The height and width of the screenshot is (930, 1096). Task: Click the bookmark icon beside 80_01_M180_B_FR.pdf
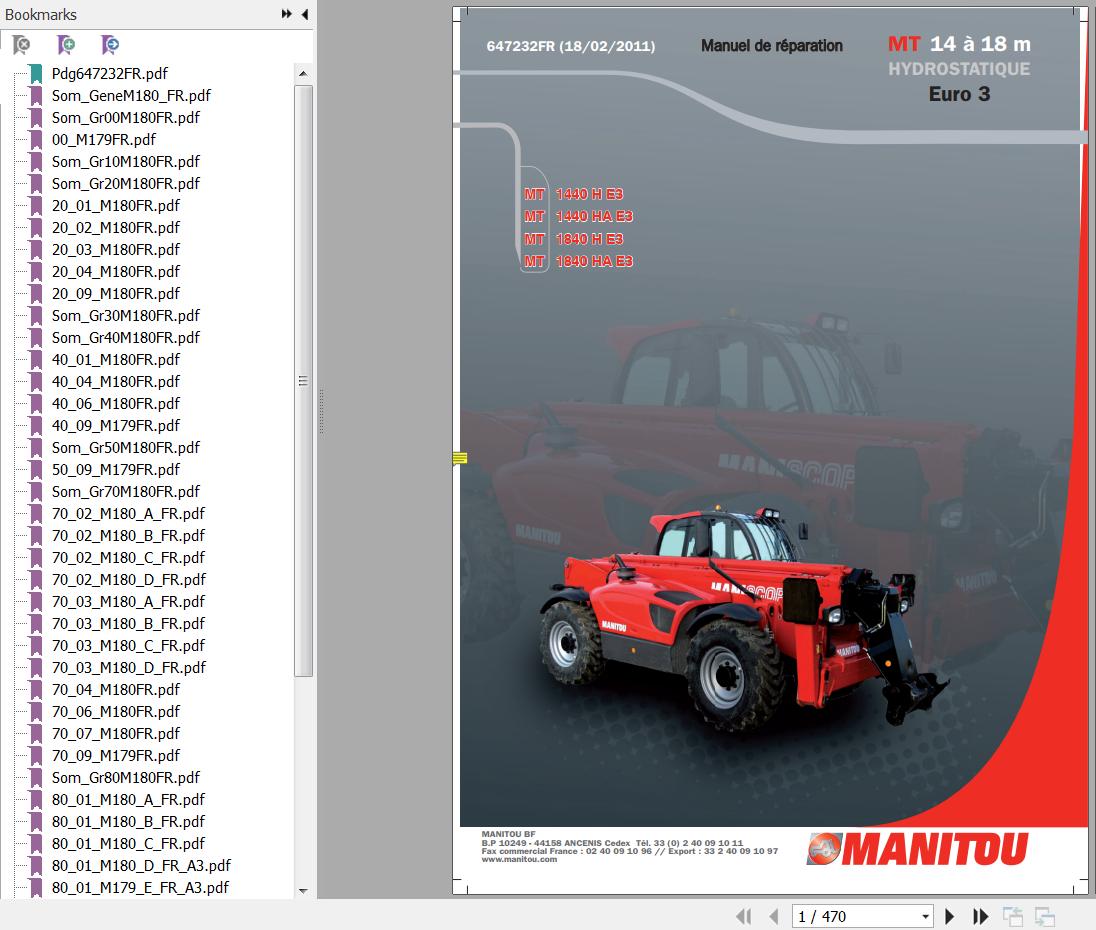click(36, 822)
